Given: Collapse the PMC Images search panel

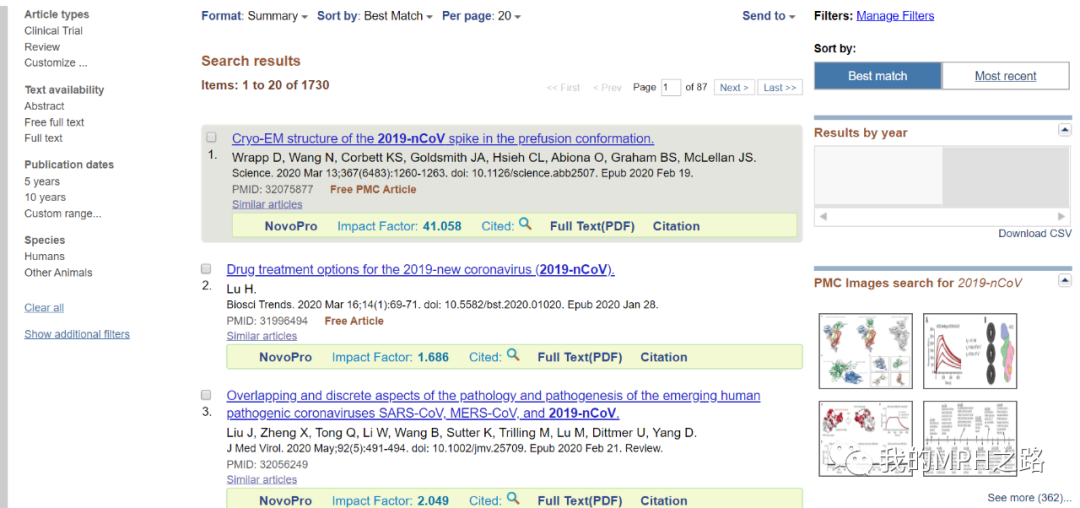Looking at the screenshot, I should (1065, 280).
